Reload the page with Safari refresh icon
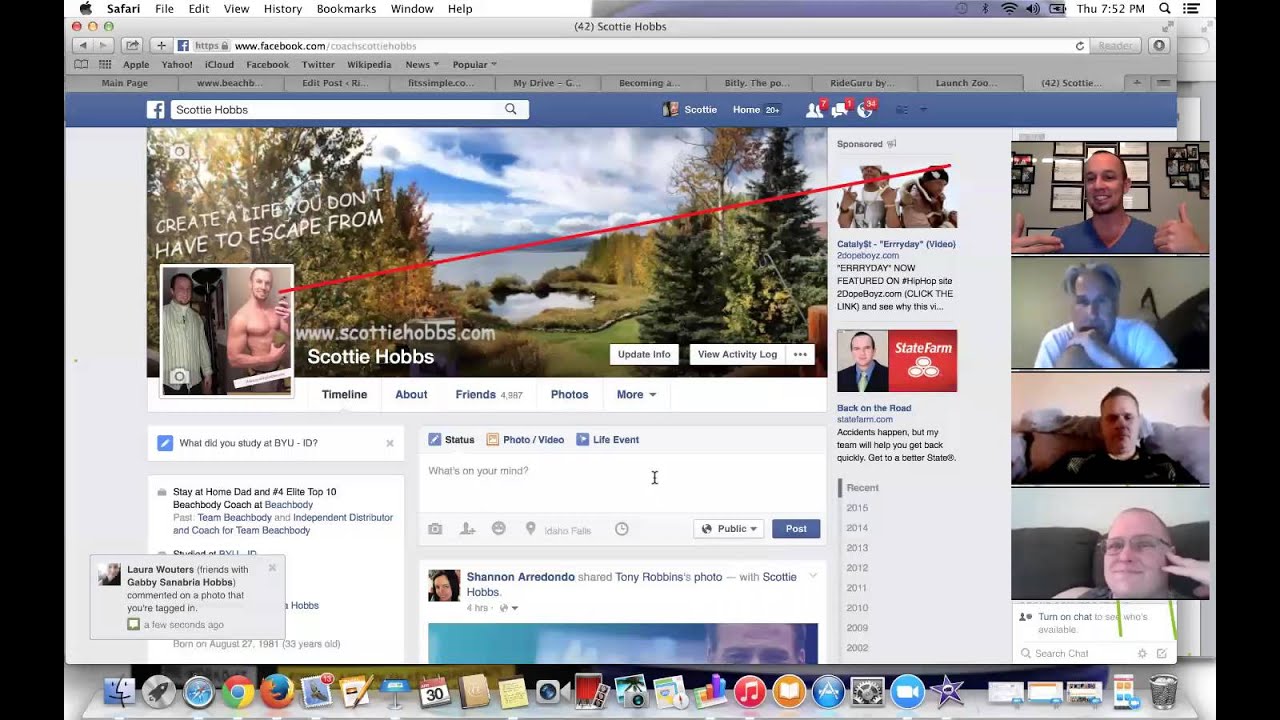 (x=1080, y=46)
